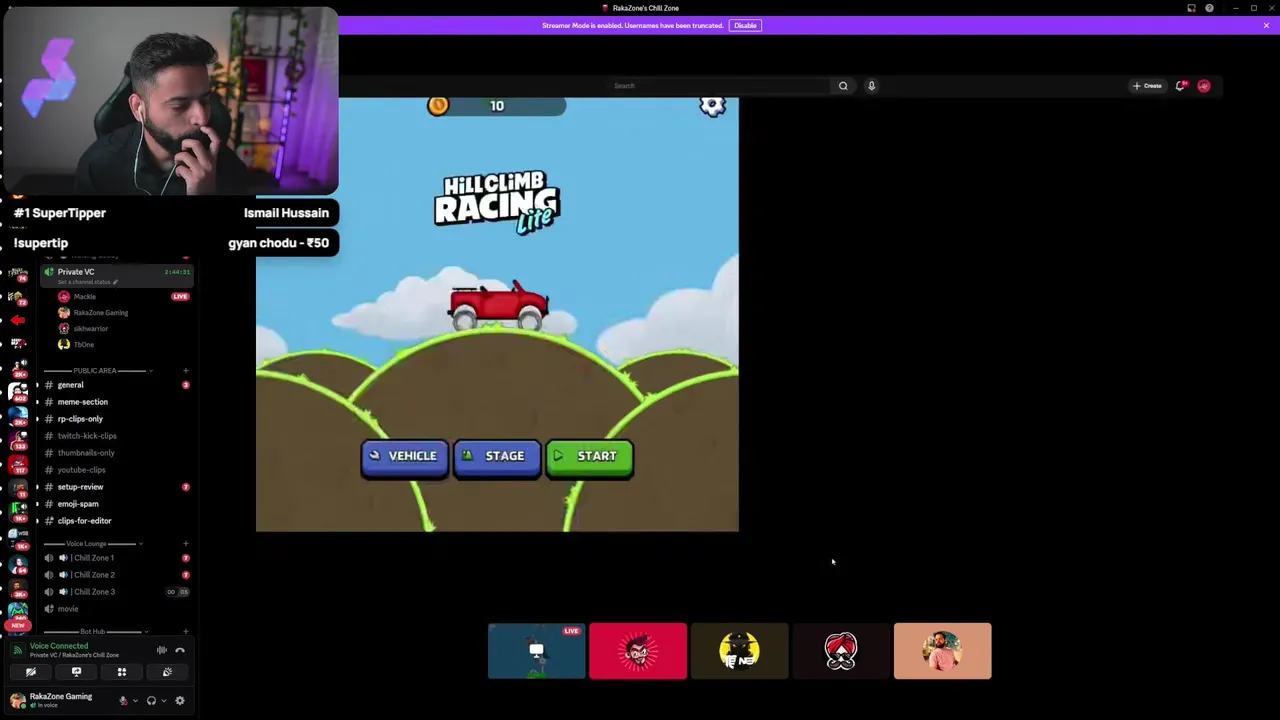Viewport: 1280px width, 720px height.
Task: Select the LIVE stream thumbnail tile
Action: 537,651
